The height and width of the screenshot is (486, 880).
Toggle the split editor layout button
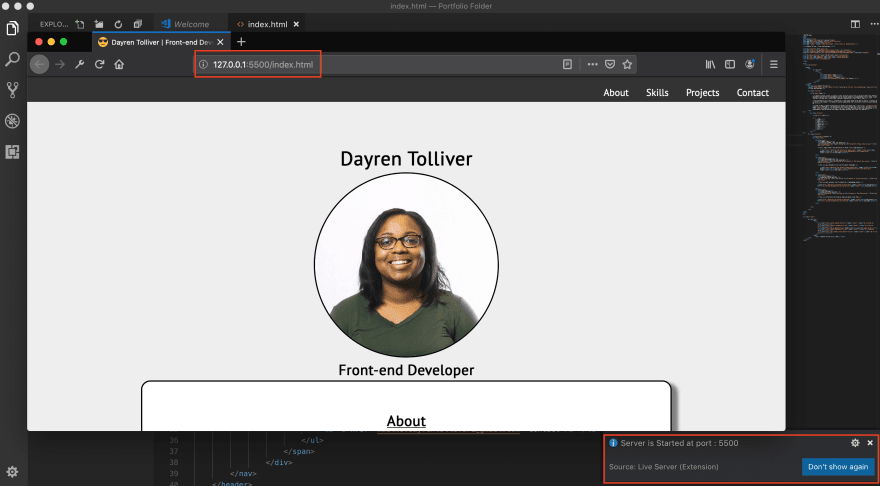pyautogui.click(x=855, y=24)
